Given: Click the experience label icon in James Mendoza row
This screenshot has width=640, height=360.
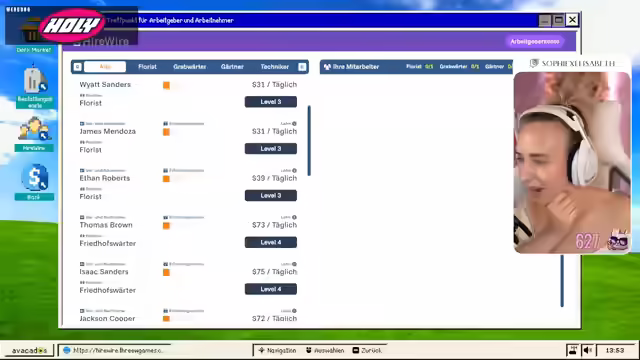Looking at the screenshot, I should click(165, 124).
